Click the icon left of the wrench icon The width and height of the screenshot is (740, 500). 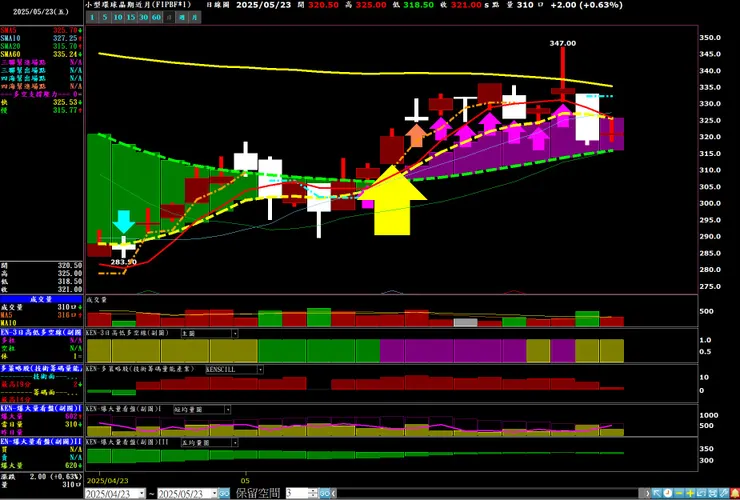point(713,493)
